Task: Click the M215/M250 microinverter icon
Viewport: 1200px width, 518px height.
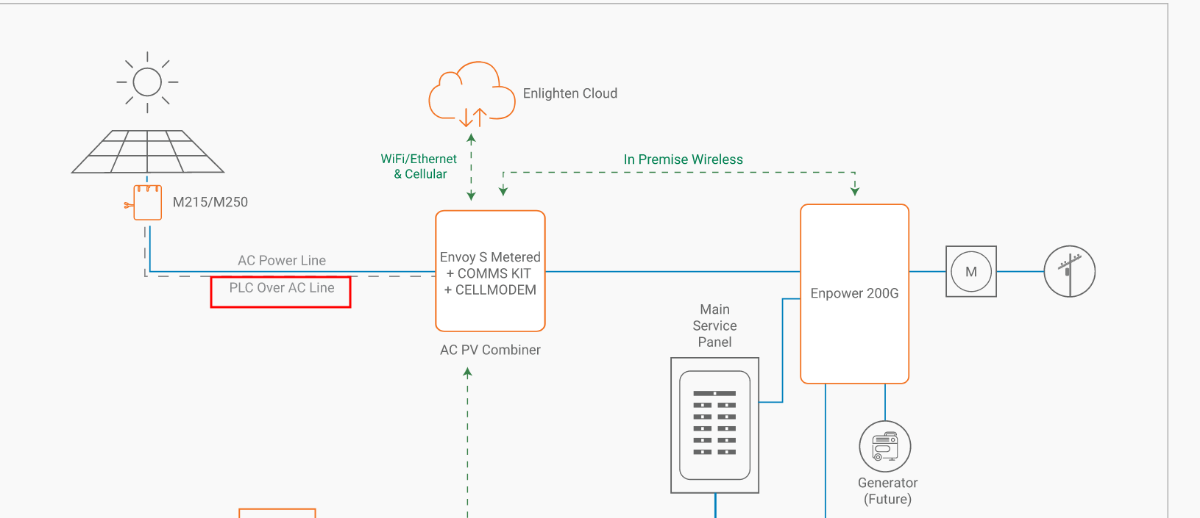Action: point(147,202)
